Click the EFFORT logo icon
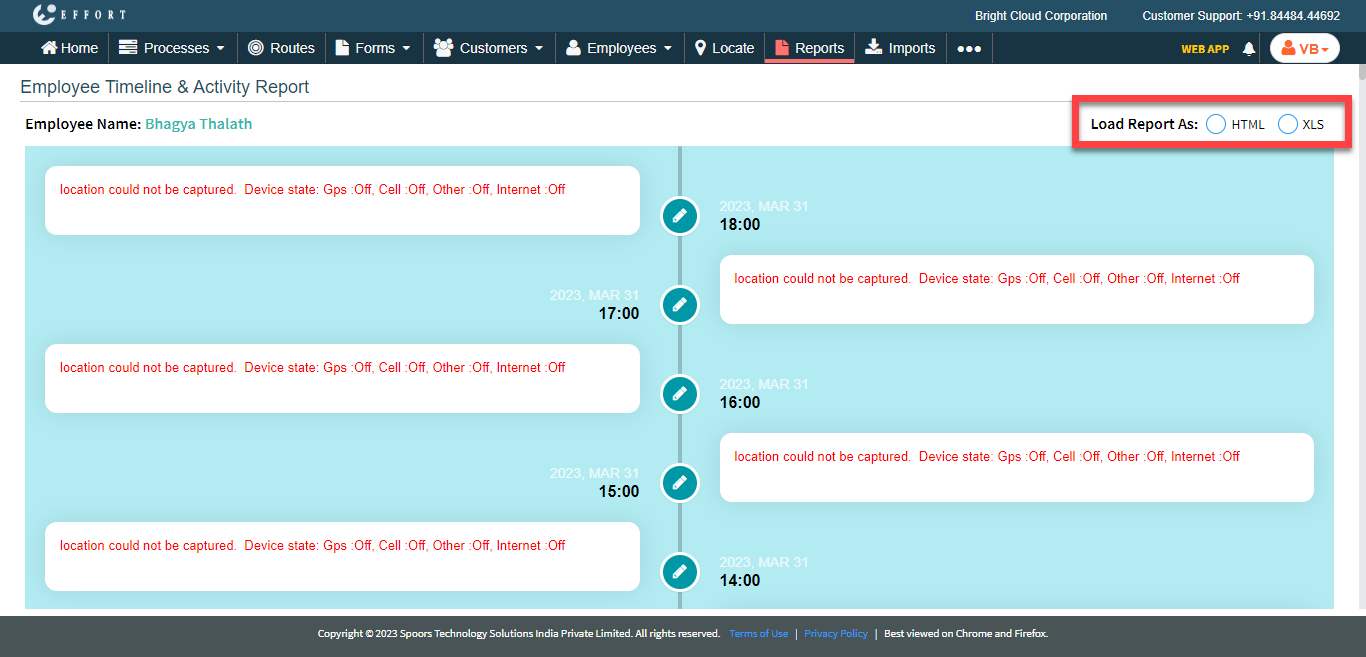 [x=45, y=15]
